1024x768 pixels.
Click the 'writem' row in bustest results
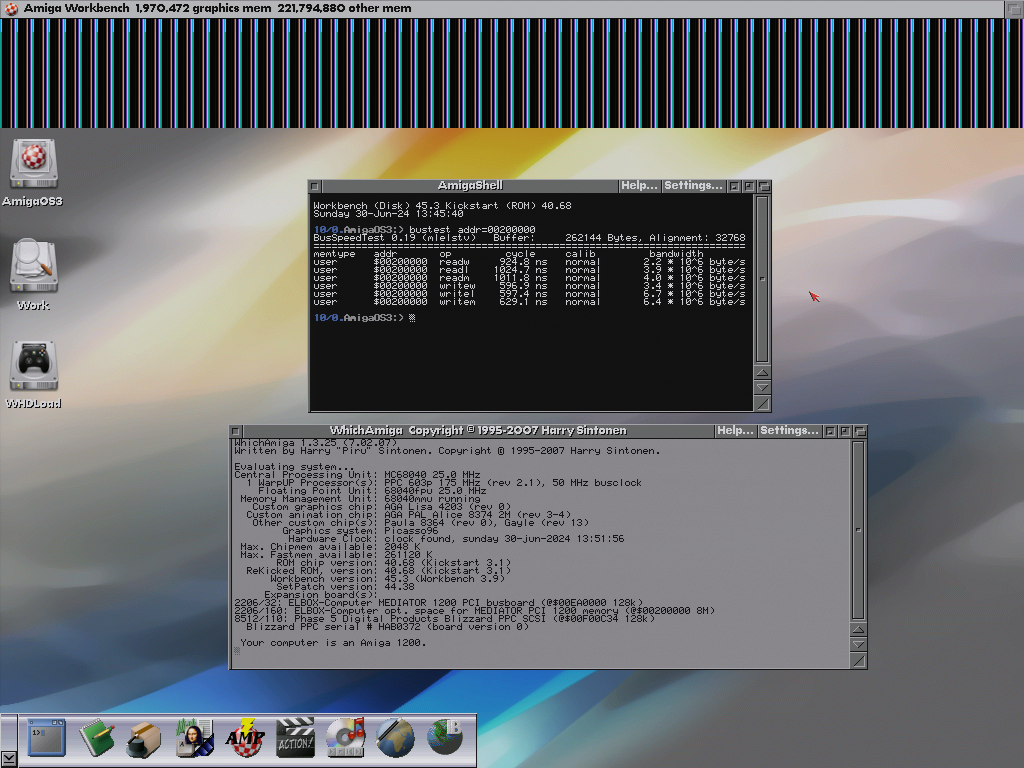point(529,302)
